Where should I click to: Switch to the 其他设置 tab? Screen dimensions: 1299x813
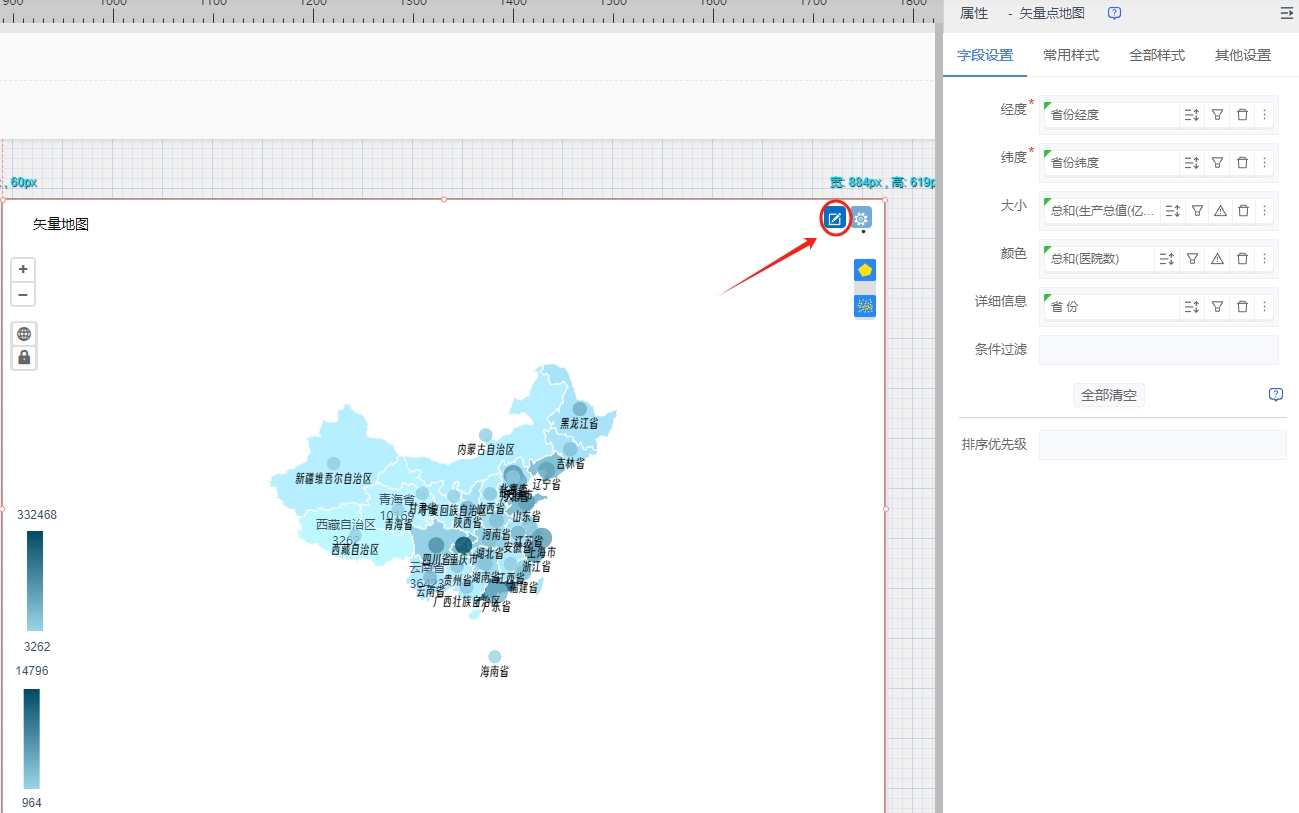(1242, 55)
